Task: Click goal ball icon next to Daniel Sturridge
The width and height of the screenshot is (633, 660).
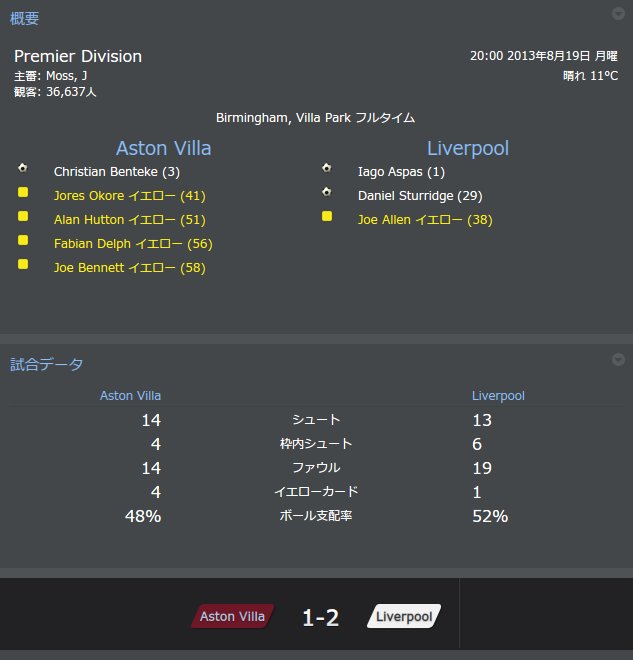Action: [x=327, y=192]
